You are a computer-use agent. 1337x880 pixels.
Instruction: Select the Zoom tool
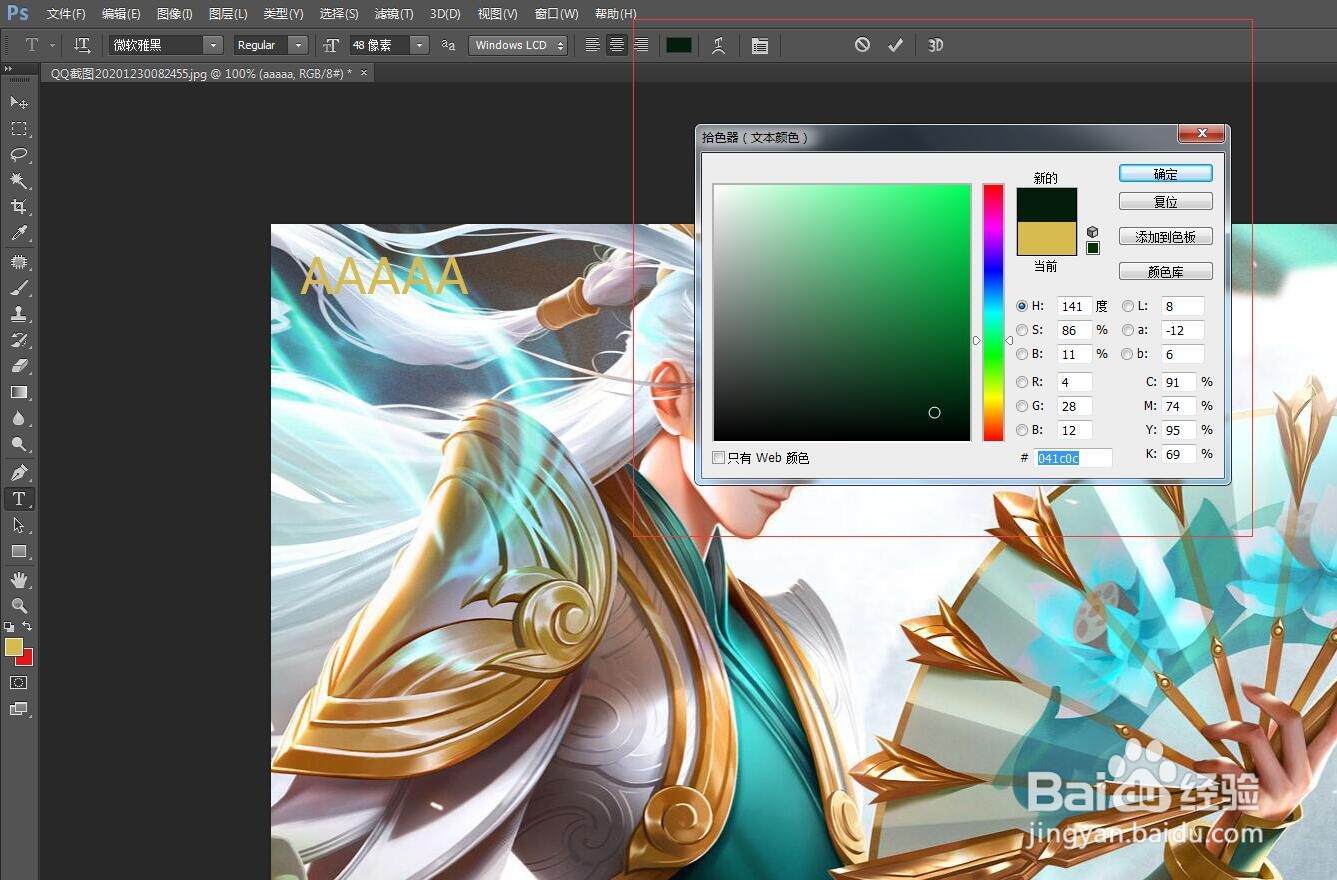coord(19,605)
